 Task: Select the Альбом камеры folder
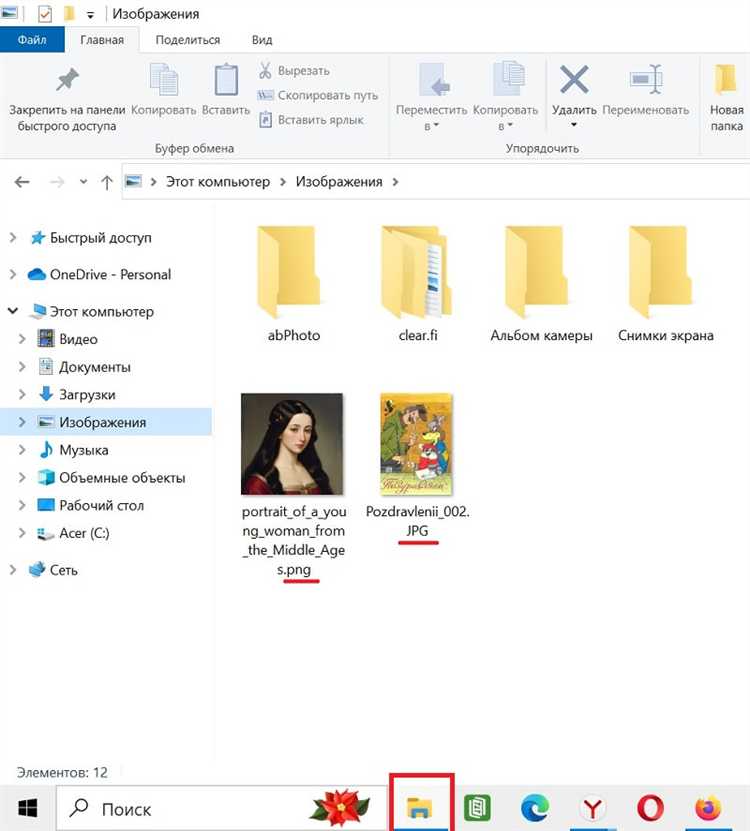tap(541, 285)
